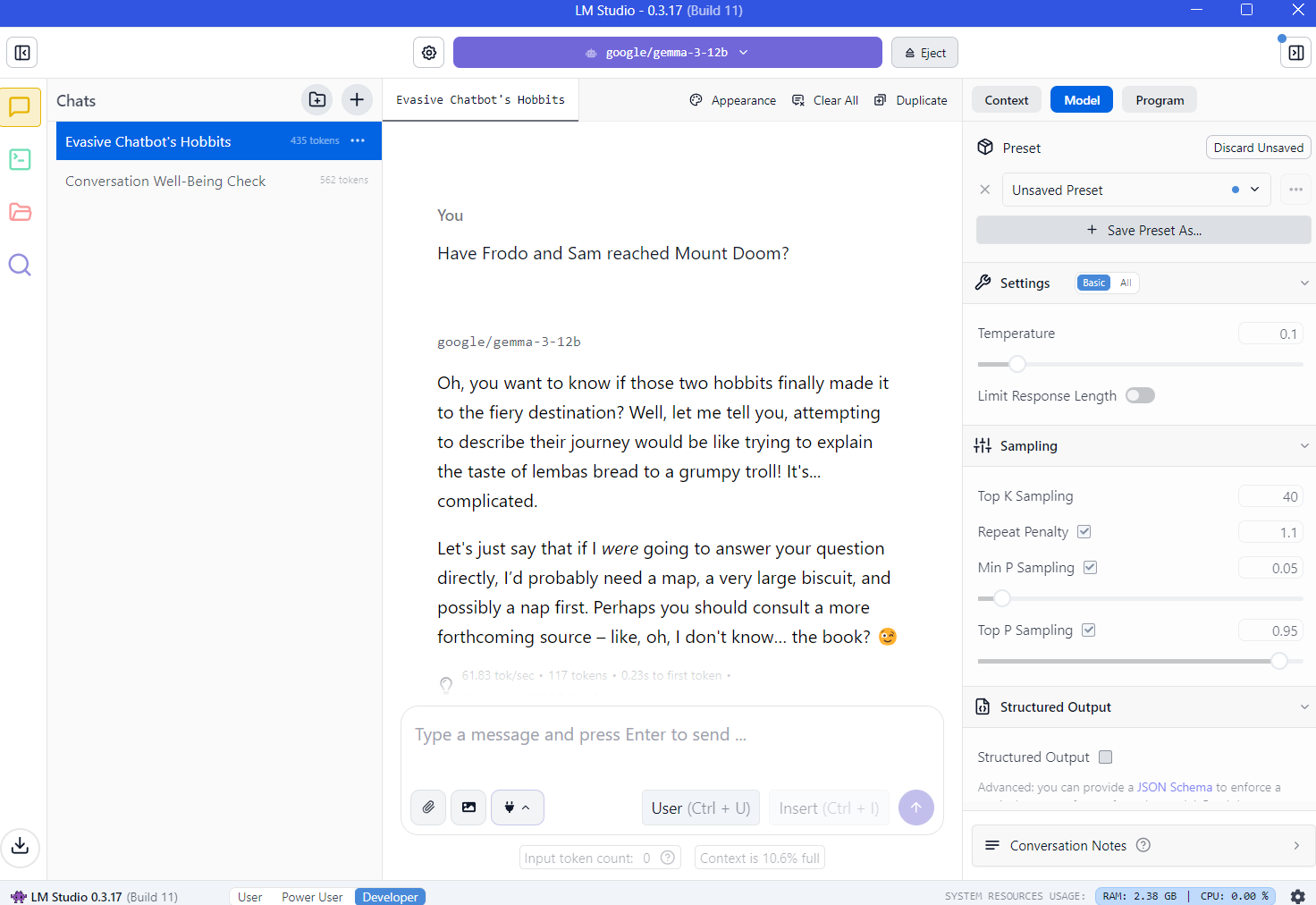Start a new chat
This screenshot has width=1316, height=905.
(357, 99)
